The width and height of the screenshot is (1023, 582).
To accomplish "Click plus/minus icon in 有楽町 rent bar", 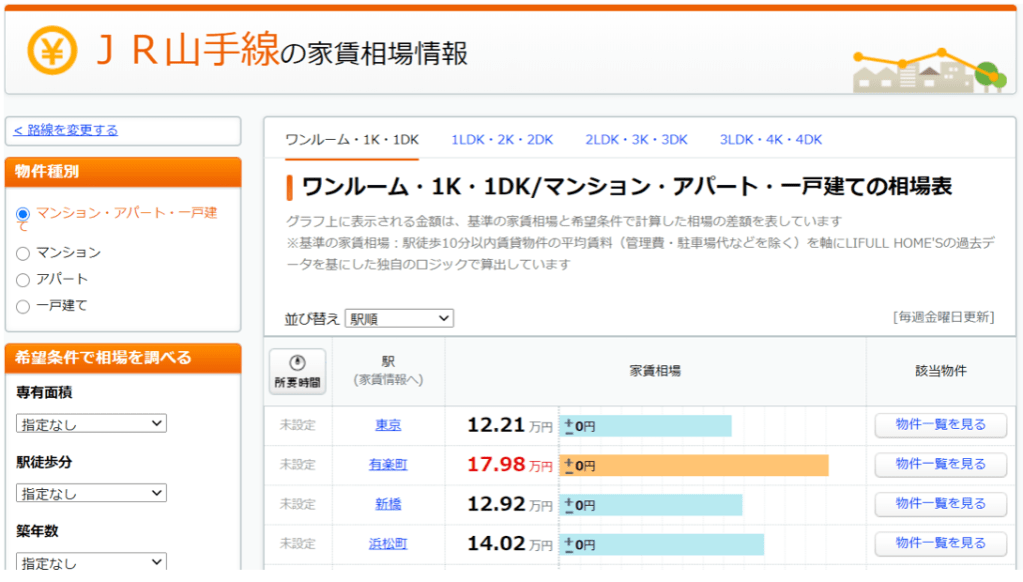I will point(569,466).
